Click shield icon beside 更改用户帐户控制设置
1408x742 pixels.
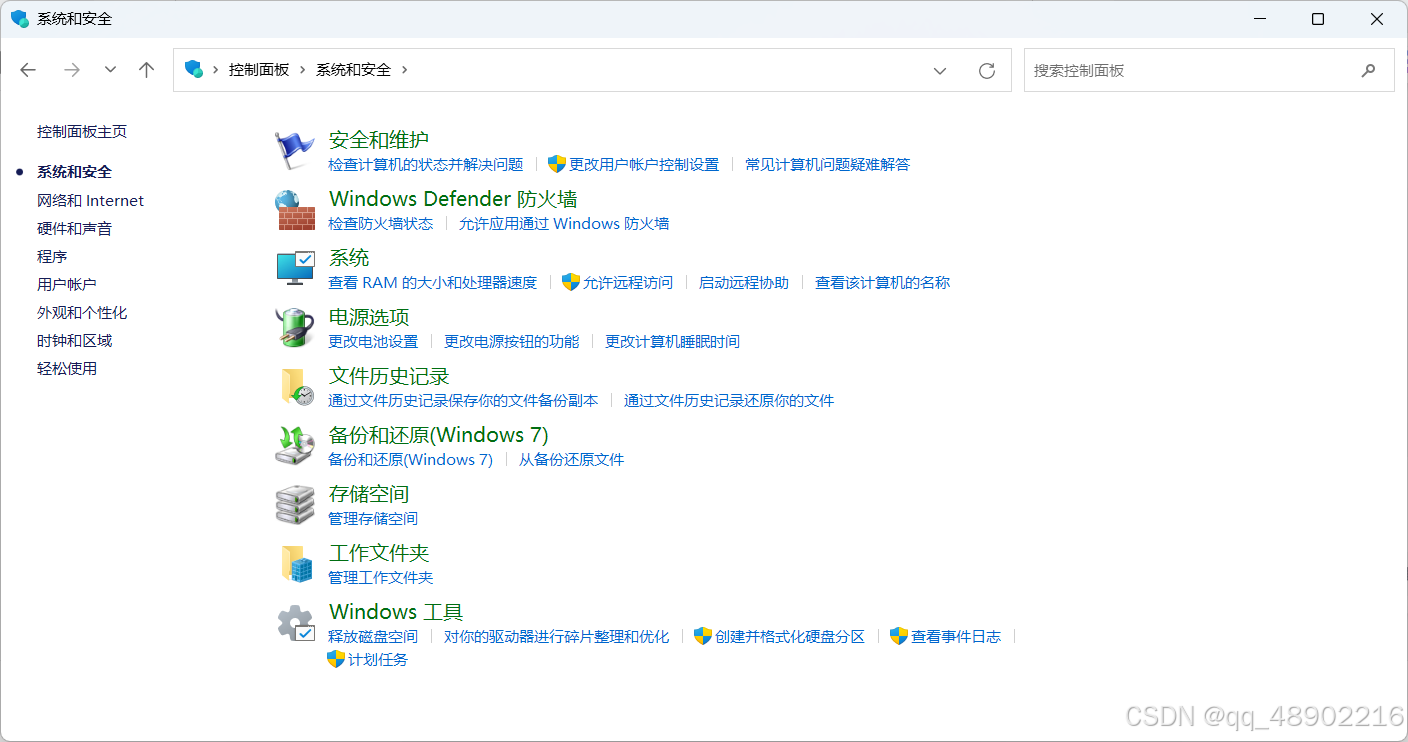point(557,164)
